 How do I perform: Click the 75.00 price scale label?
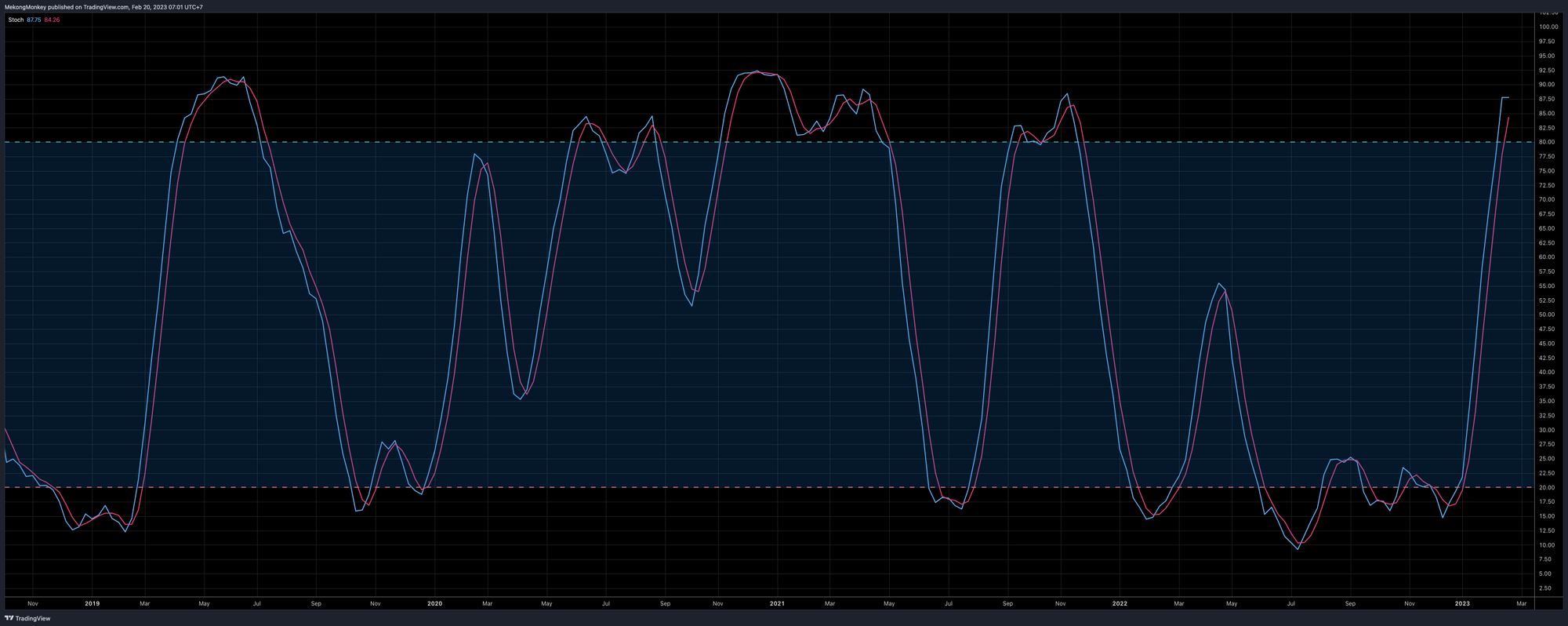point(1548,171)
